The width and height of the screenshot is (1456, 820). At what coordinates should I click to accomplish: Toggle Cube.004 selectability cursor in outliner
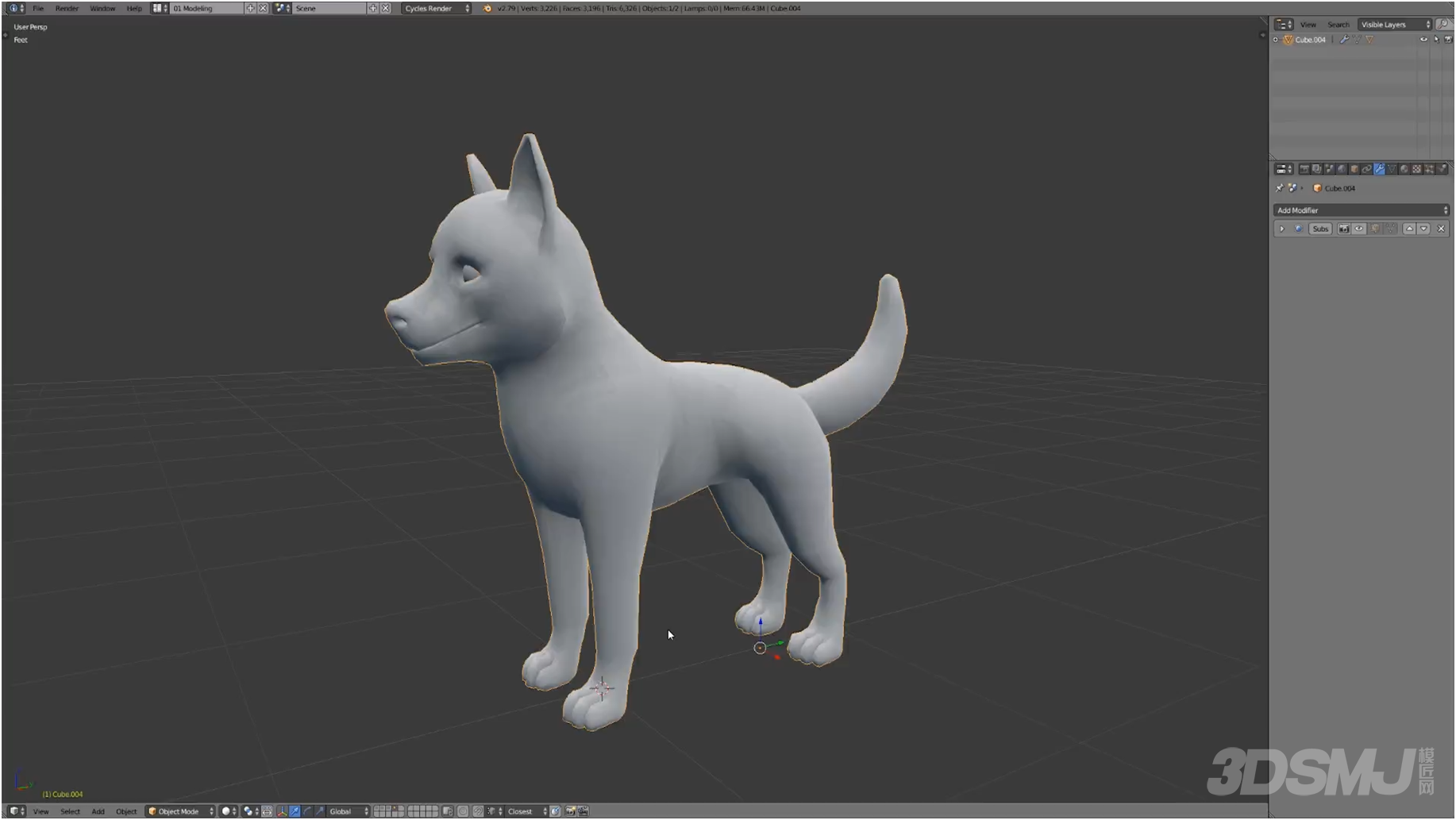click(x=1435, y=40)
